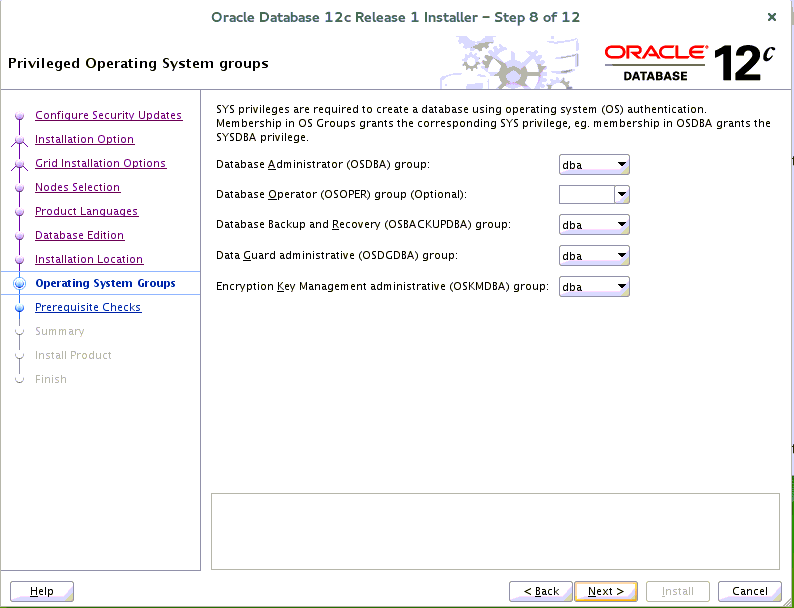
Task: Click the Help button
Action: click(42, 591)
